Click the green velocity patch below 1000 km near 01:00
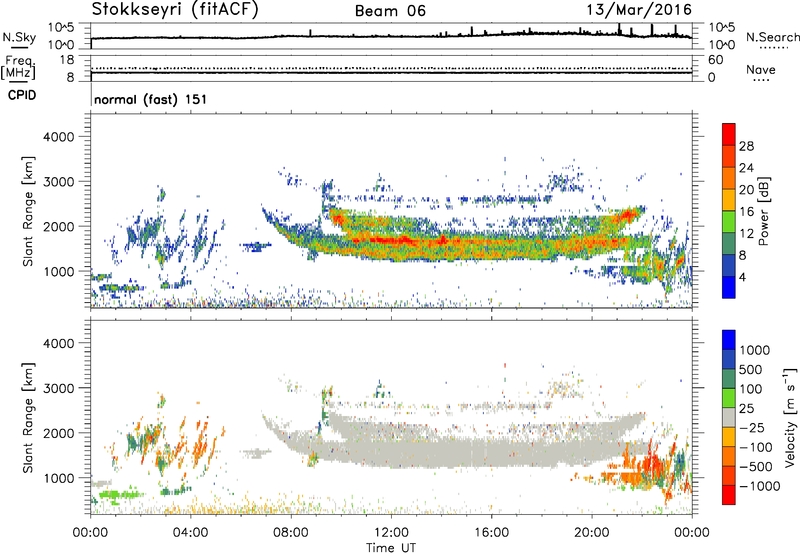 coord(120,495)
